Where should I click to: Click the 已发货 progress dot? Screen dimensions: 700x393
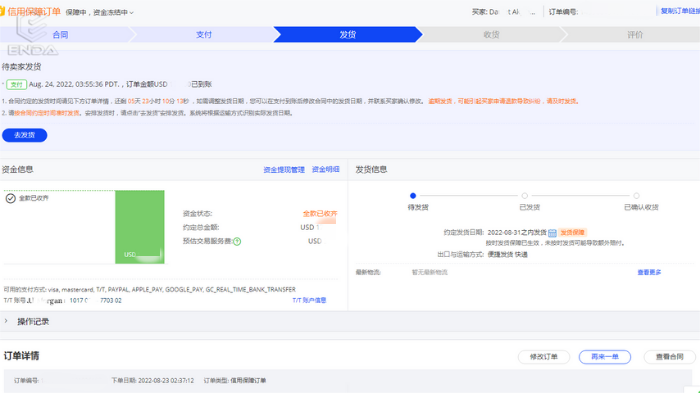[x=525, y=196]
